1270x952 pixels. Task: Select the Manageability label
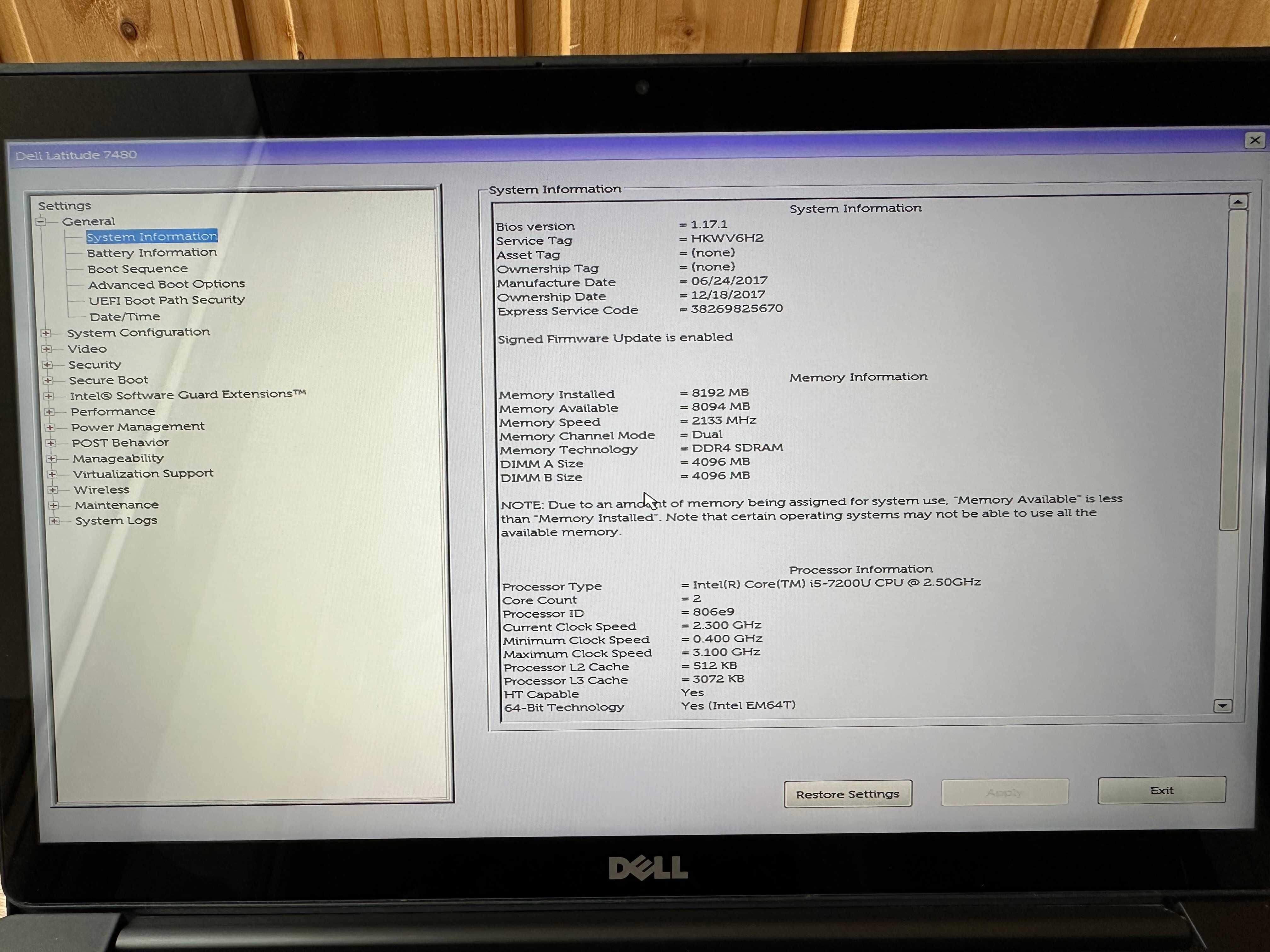point(118,458)
